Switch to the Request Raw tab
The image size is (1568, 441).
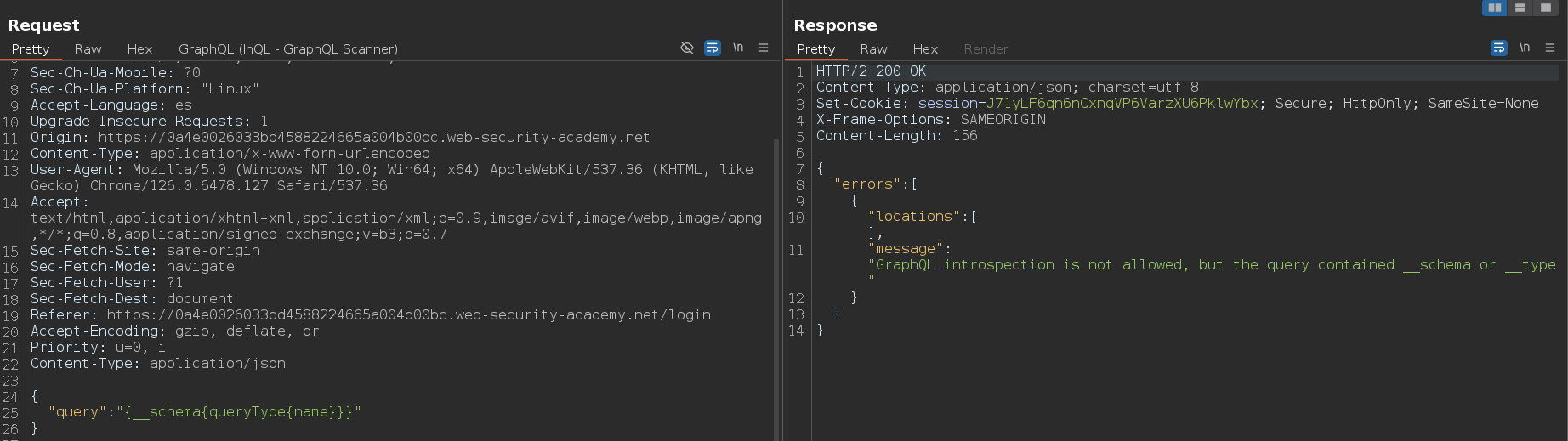pyautogui.click(x=88, y=49)
